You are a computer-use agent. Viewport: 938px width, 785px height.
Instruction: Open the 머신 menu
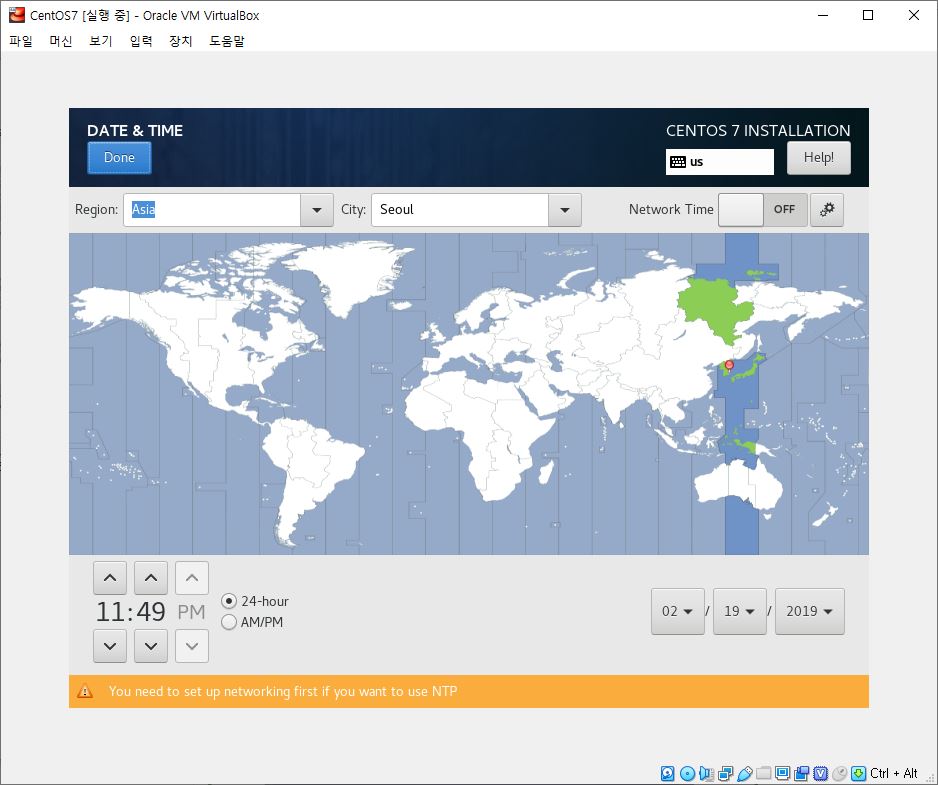[61, 41]
